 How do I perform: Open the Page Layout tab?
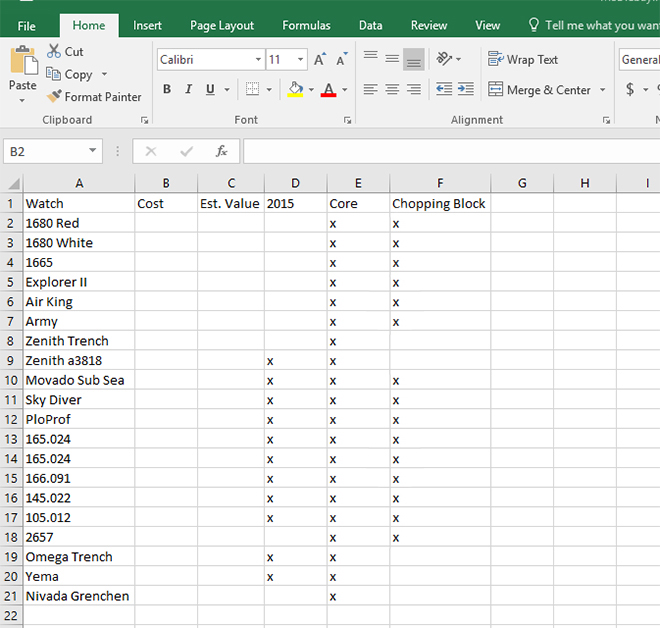click(x=222, y=25)
